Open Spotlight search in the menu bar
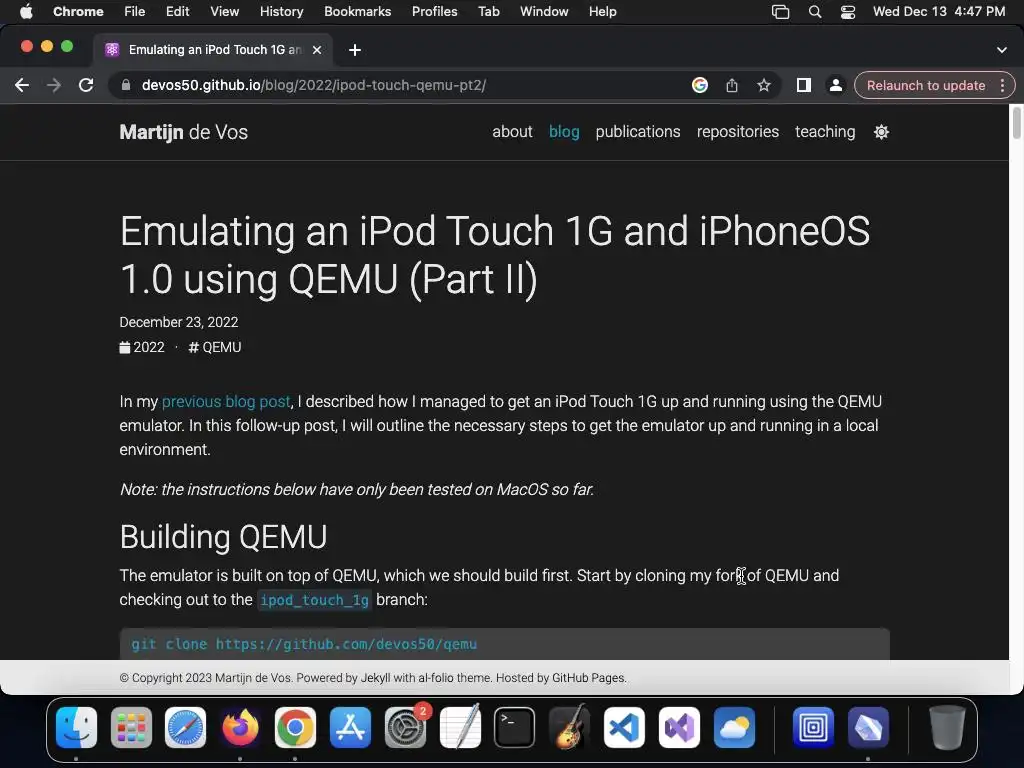This screenshot has height=768, width=1024. coord(814,12)
